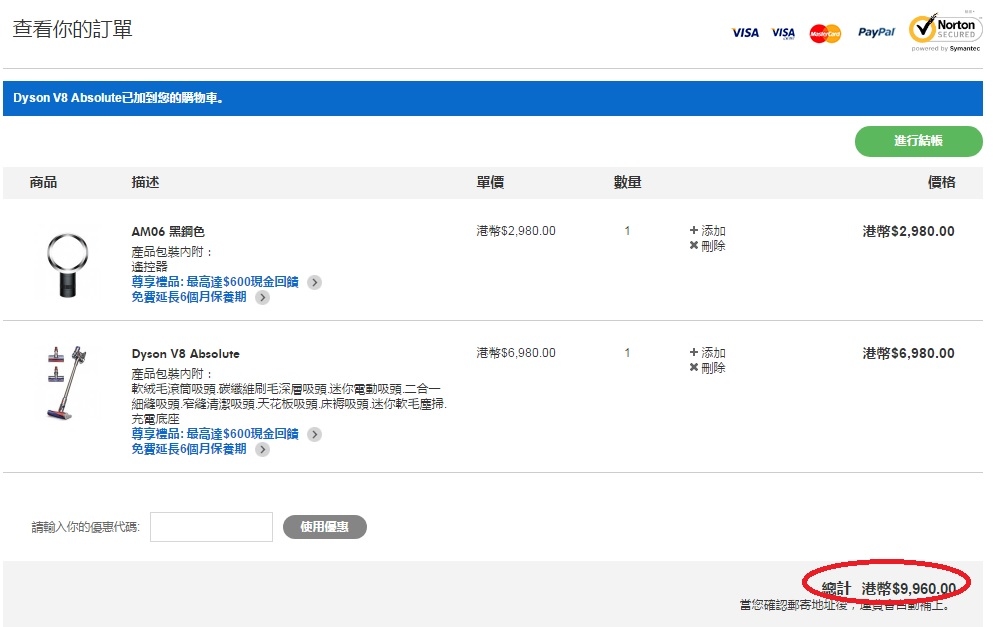Click the PayPal logo
The width and height of the screenshot is (993, 627).
click(x=876, y=32)
